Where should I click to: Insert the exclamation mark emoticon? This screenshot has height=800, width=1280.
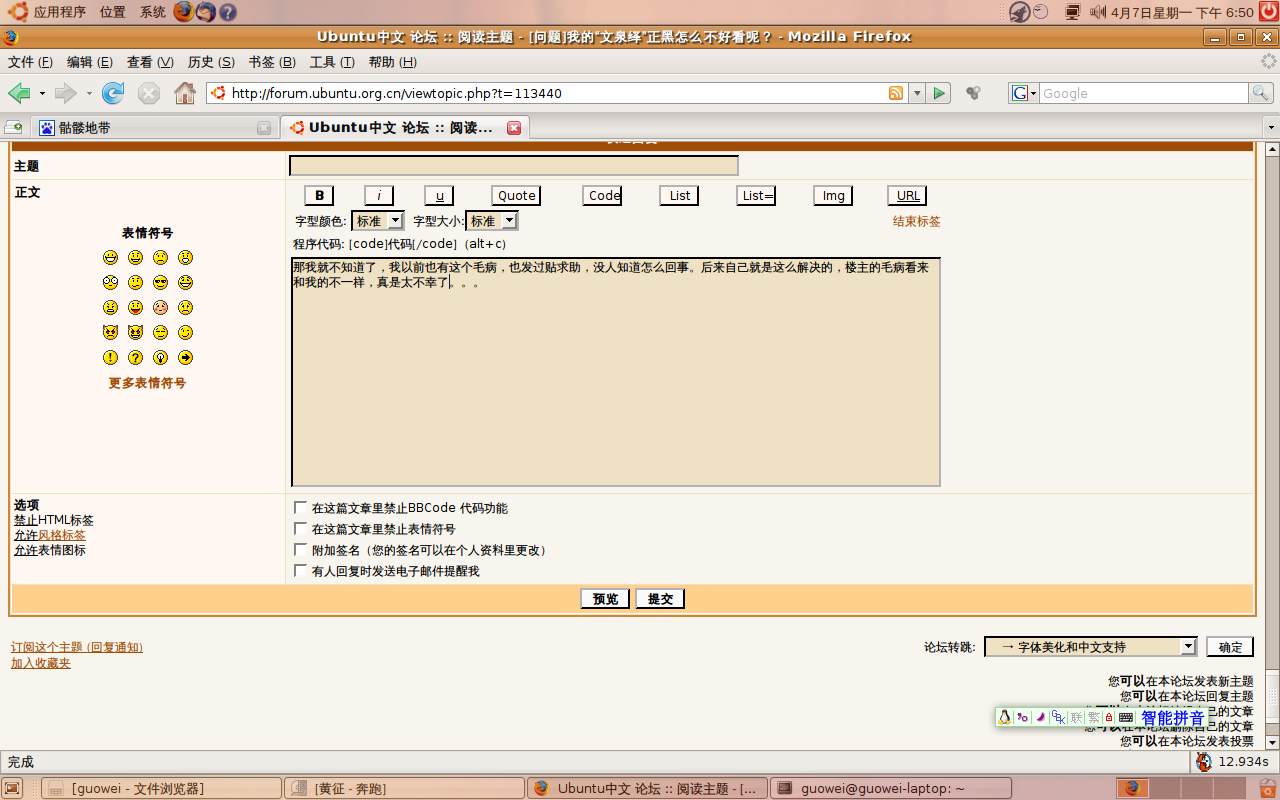tap(110, 358)
